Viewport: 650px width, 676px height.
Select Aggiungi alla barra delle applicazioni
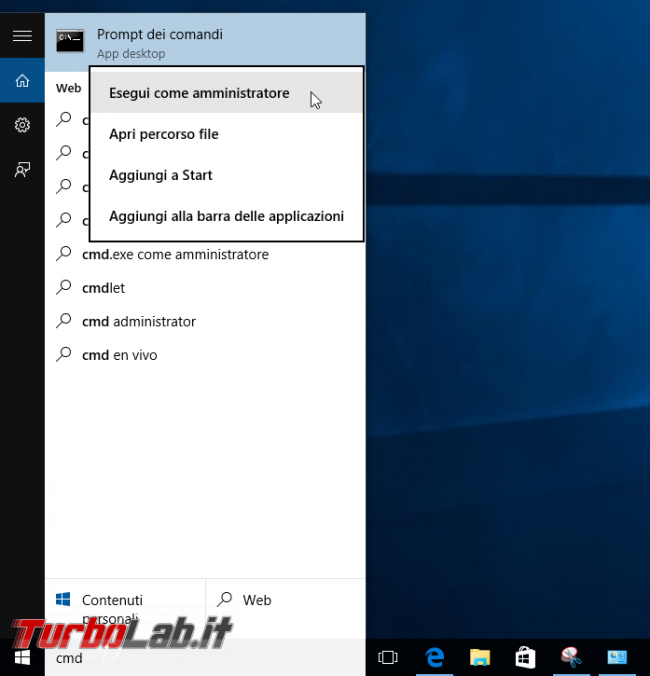226,216
